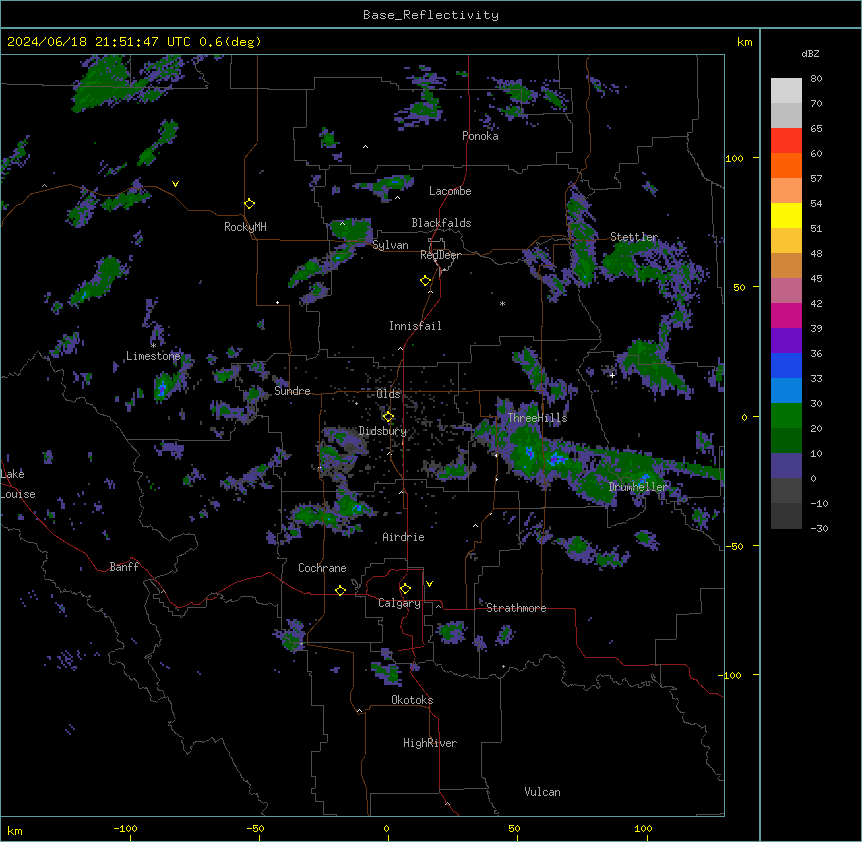Pick the bright green swatch below 30
This screenshot has width=862, height=842.
pos(786,416)
